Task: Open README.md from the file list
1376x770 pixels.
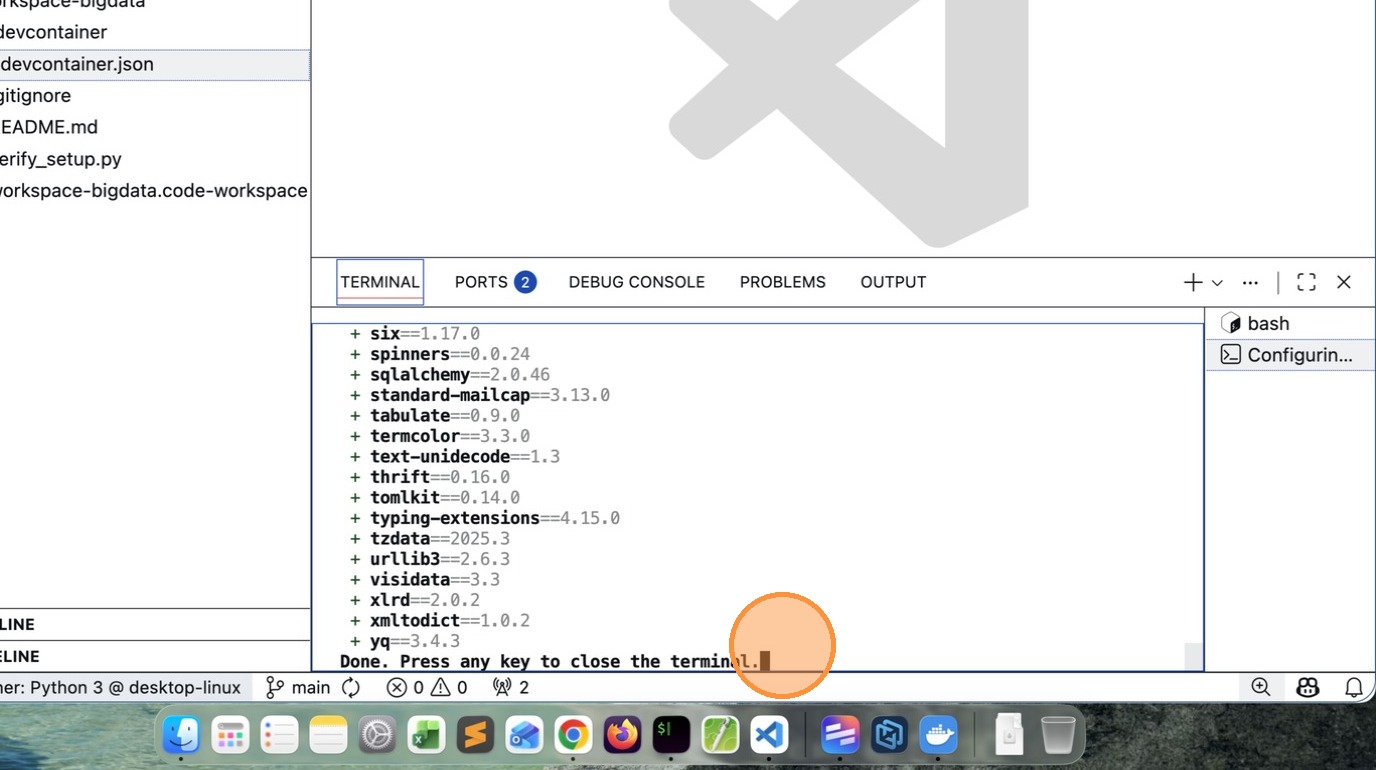Action: pos(155,127)
